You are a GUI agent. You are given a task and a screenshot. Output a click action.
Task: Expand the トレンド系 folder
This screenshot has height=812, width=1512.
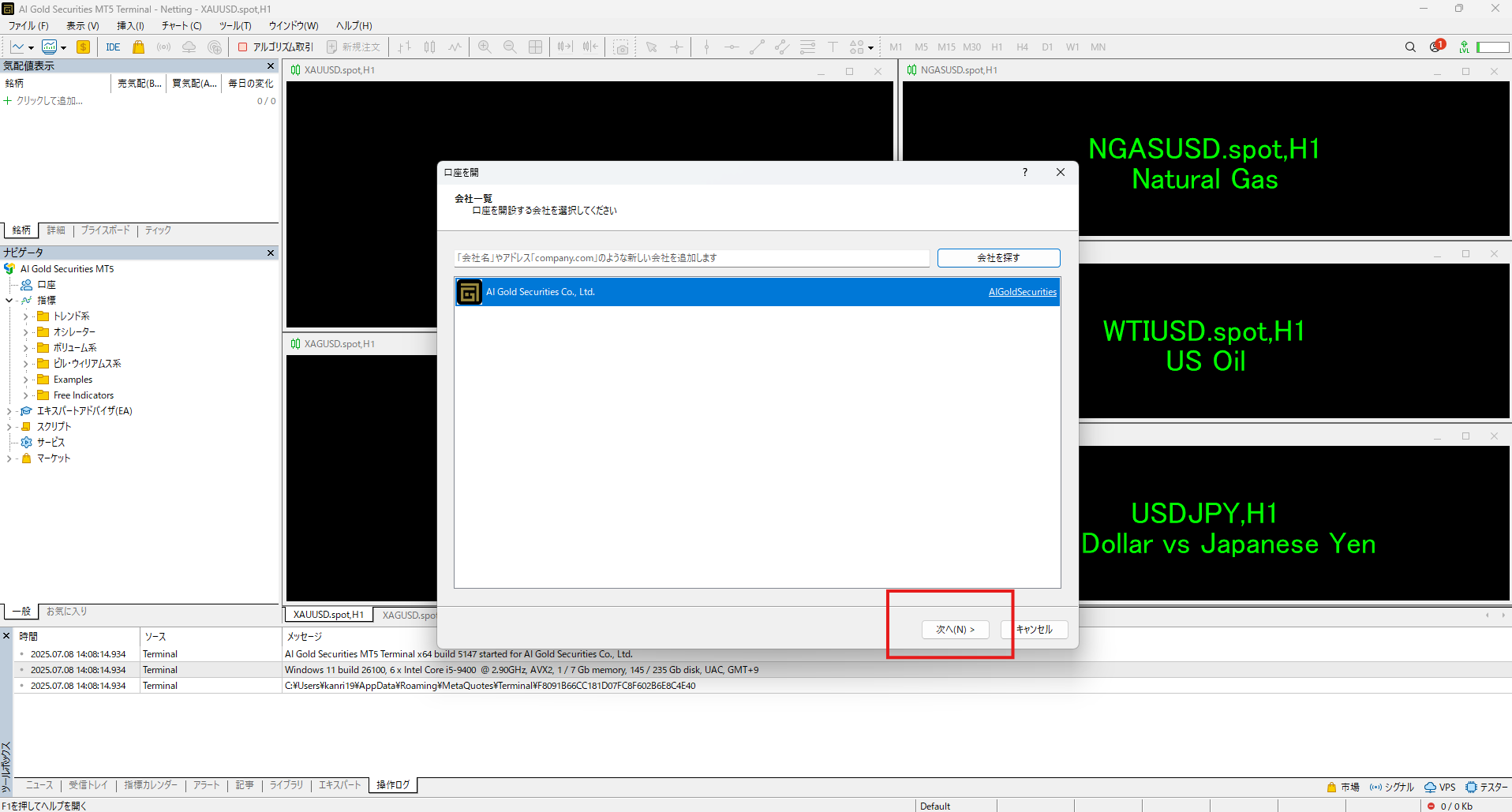[25, 316]
